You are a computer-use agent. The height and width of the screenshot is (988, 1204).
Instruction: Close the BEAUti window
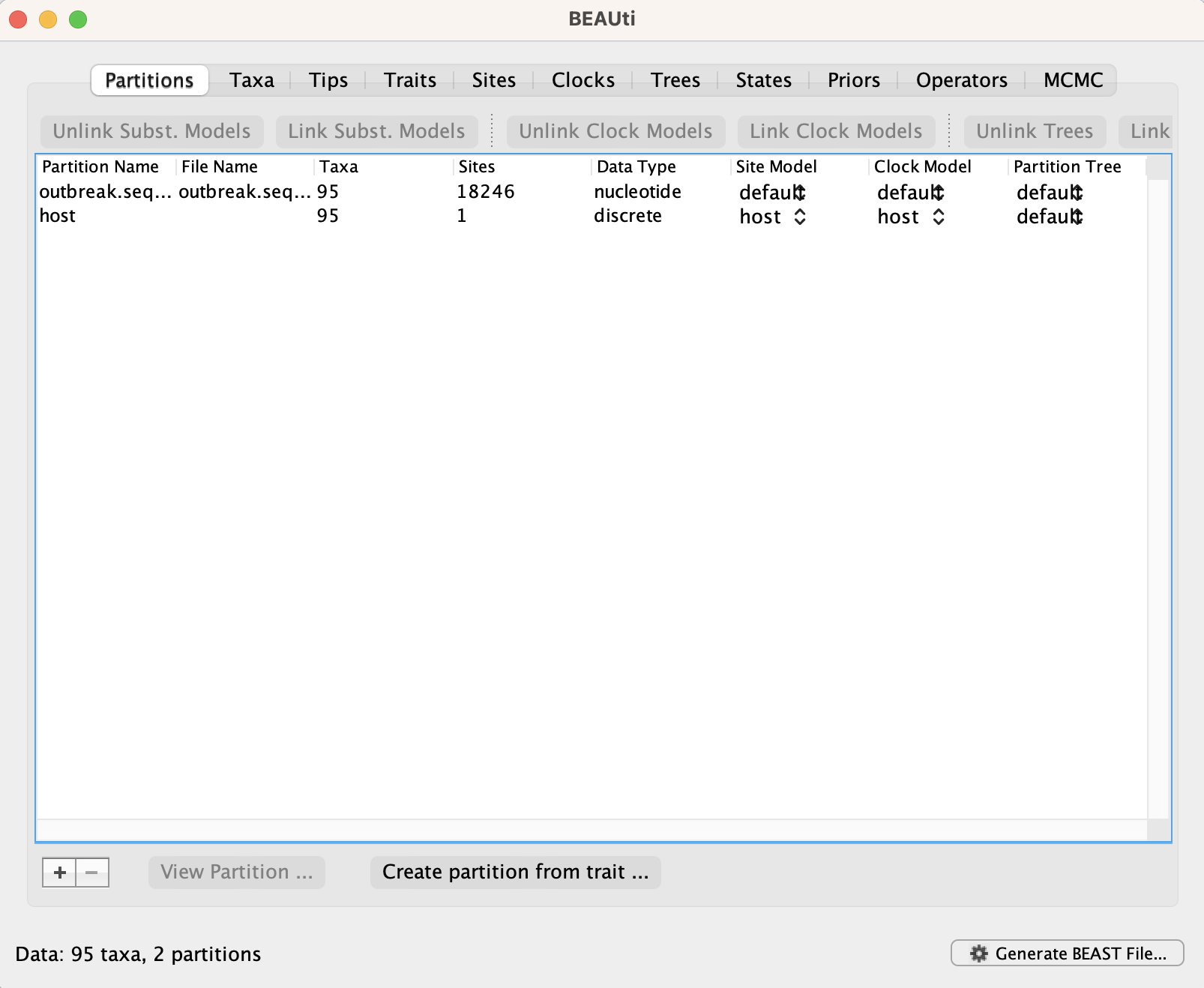coord(18,19)
